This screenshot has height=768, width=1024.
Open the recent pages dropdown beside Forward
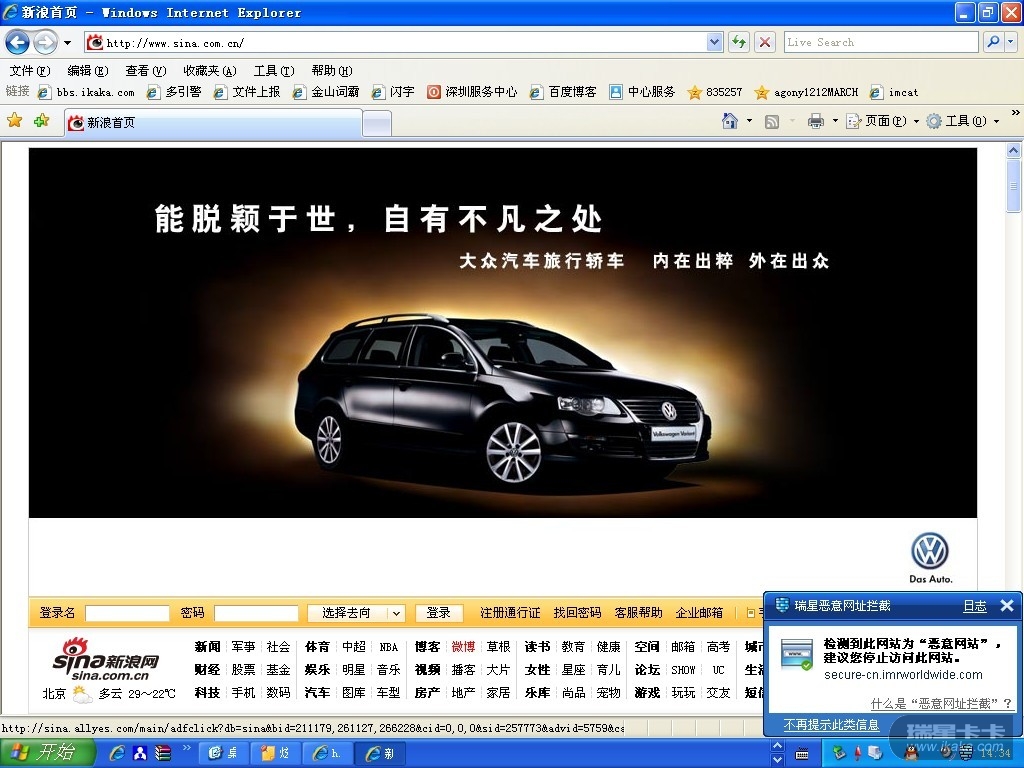click(67, 43)
